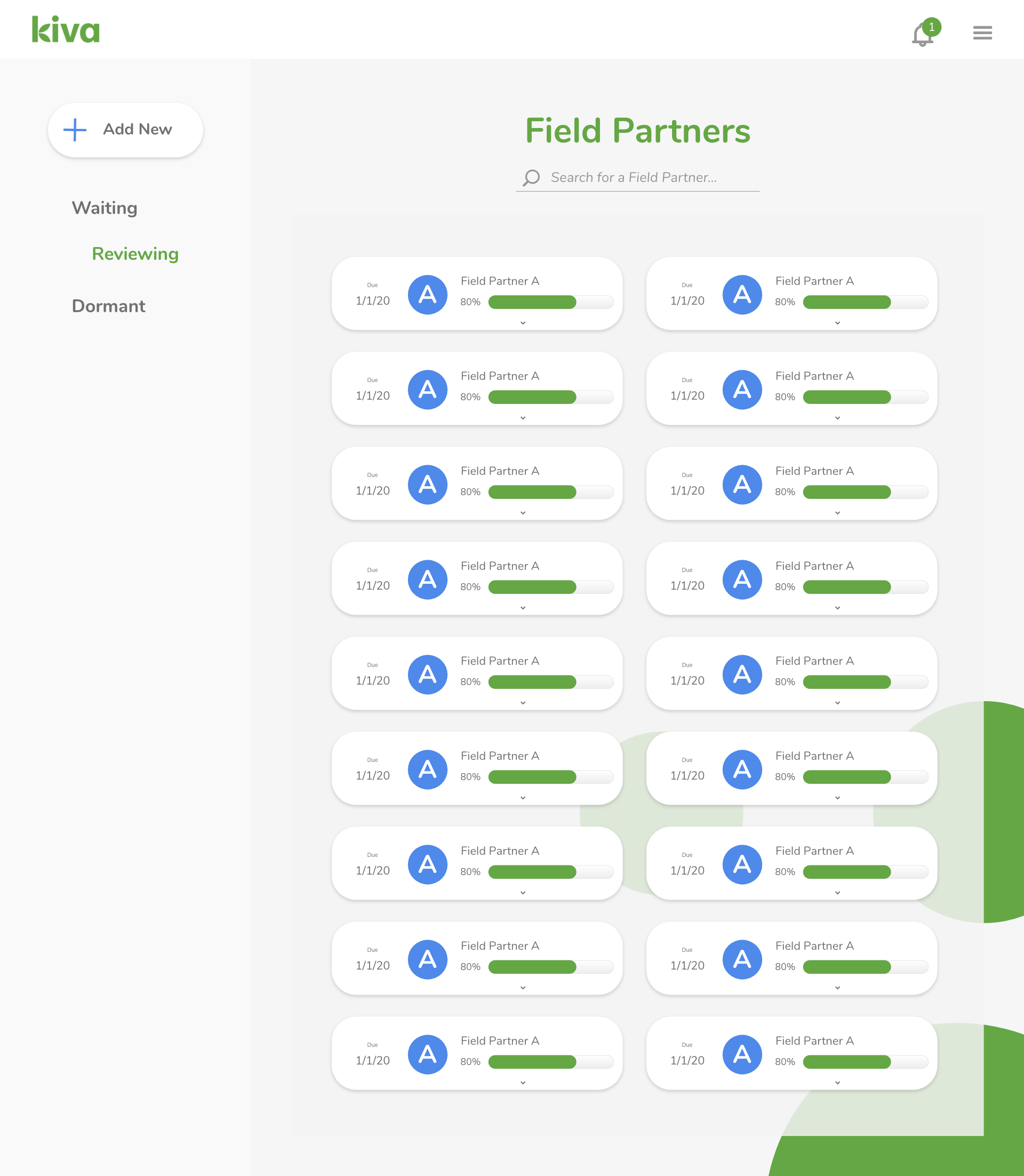This screenshot has width=1024, height=1176.
Task: Click the A avatar on sixth-row right card
Action: (742, 769)
